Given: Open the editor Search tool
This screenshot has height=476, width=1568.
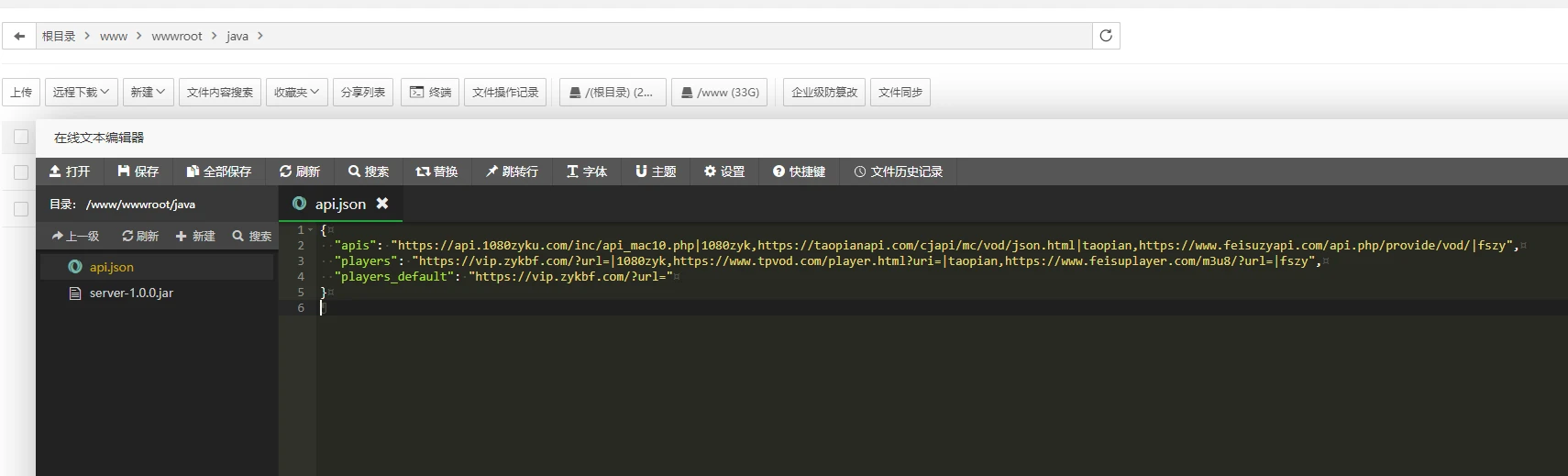Looking at the screenshot, I should pyautogui.click(x=368, y=172).
